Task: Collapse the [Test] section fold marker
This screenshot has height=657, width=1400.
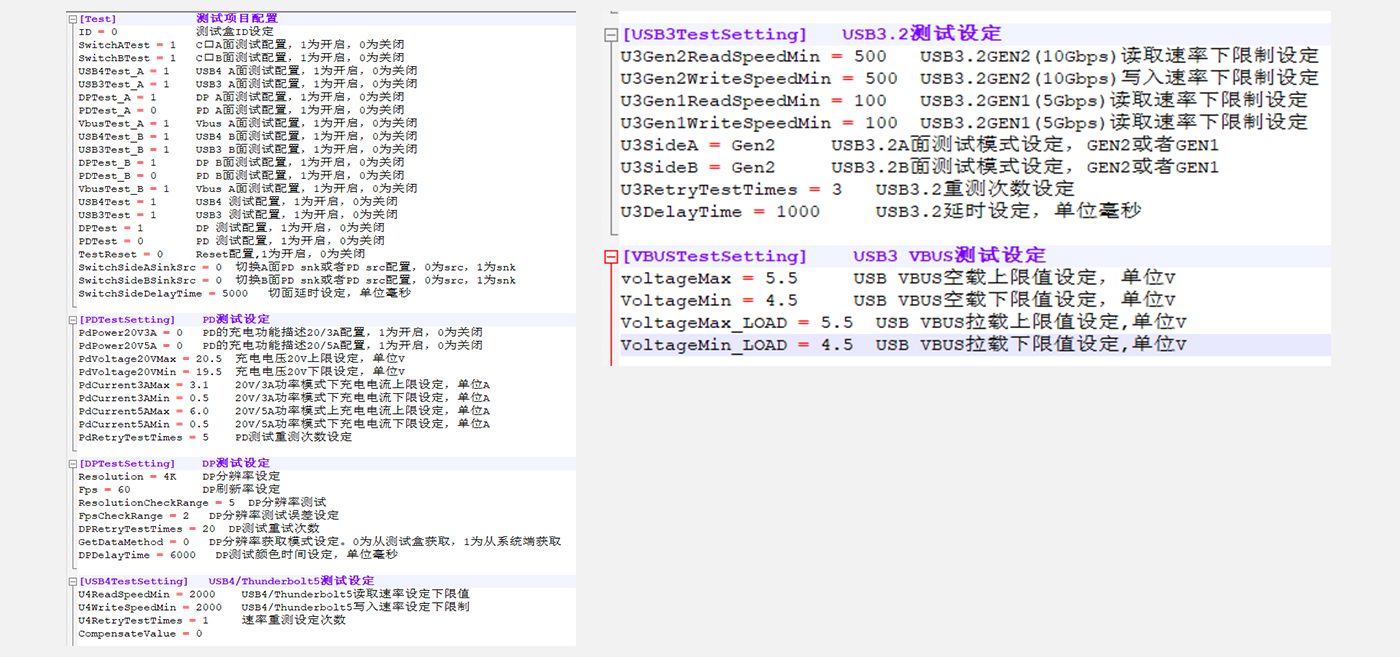Action: click(72, 19)
